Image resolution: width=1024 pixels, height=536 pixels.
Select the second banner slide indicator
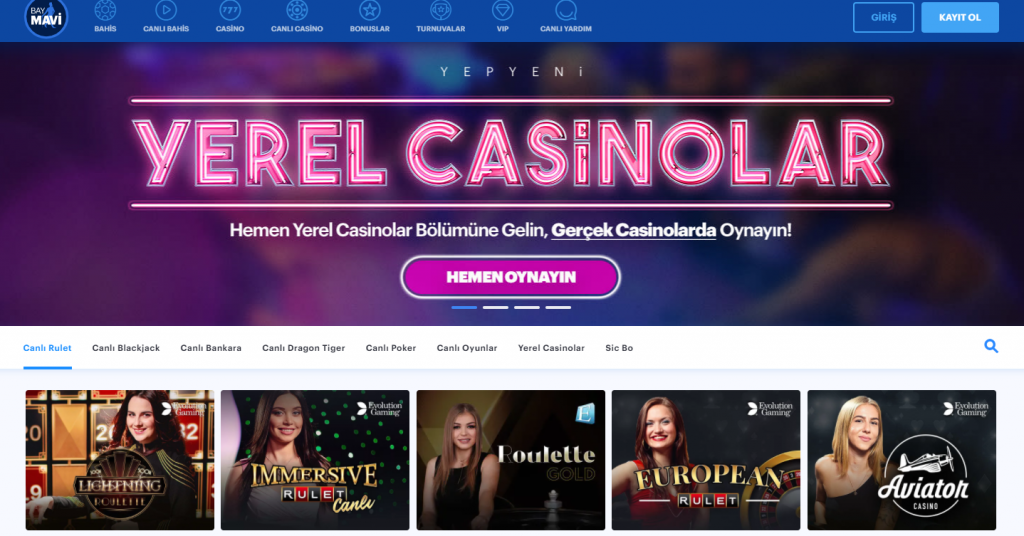click(x=496, y=307)
